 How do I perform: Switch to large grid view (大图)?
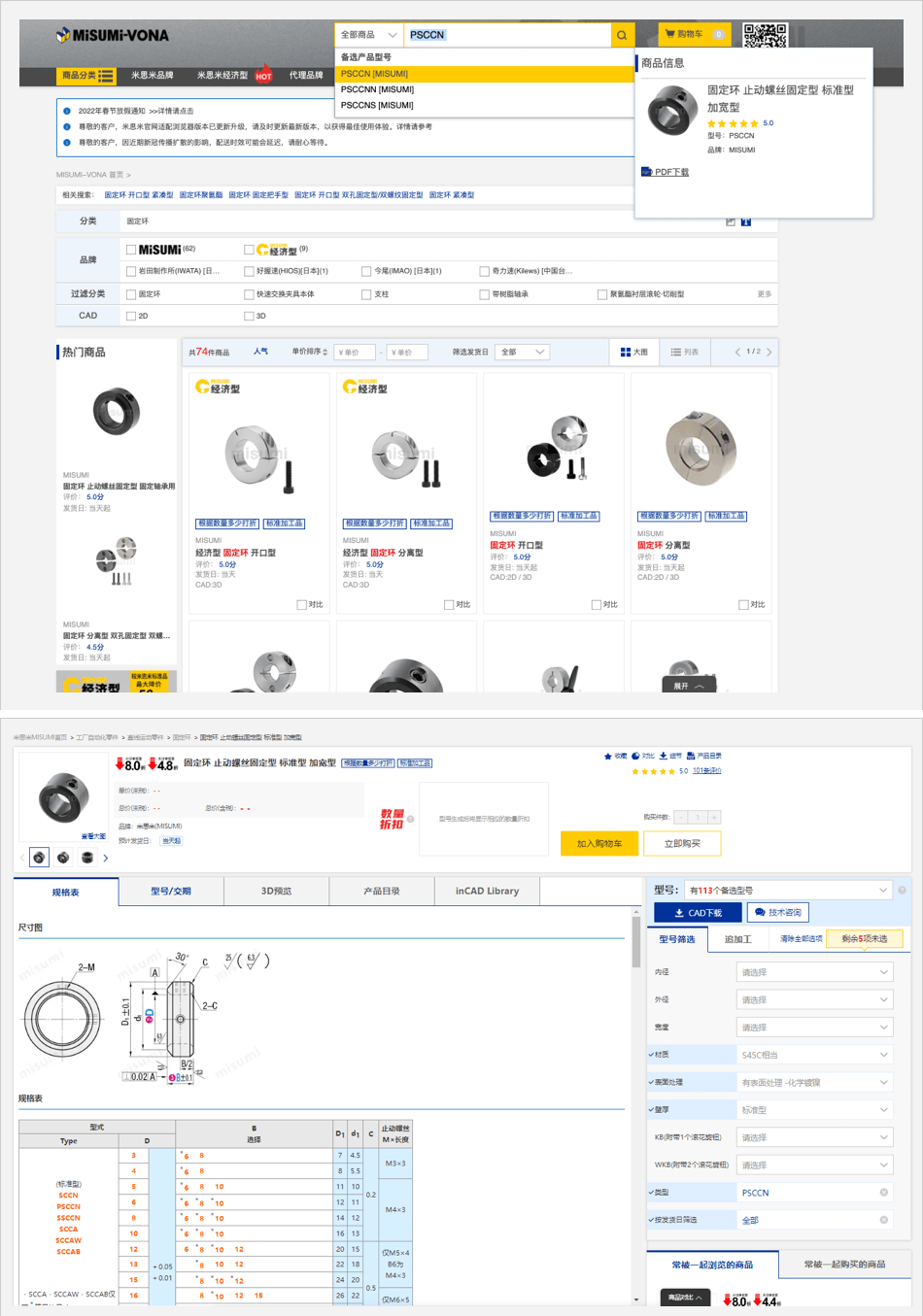(x=633, y=352)
